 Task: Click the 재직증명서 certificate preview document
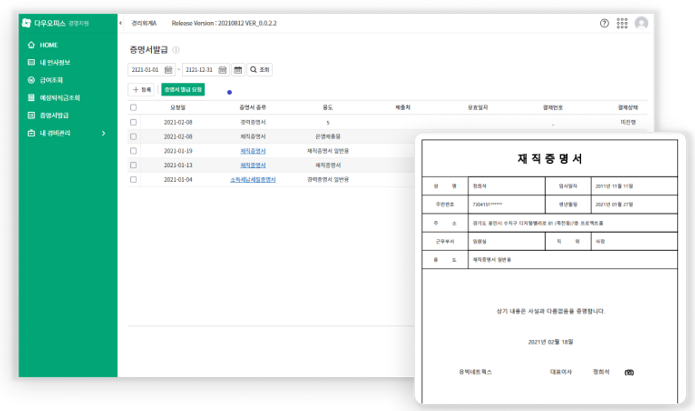[x=550, y=270]
